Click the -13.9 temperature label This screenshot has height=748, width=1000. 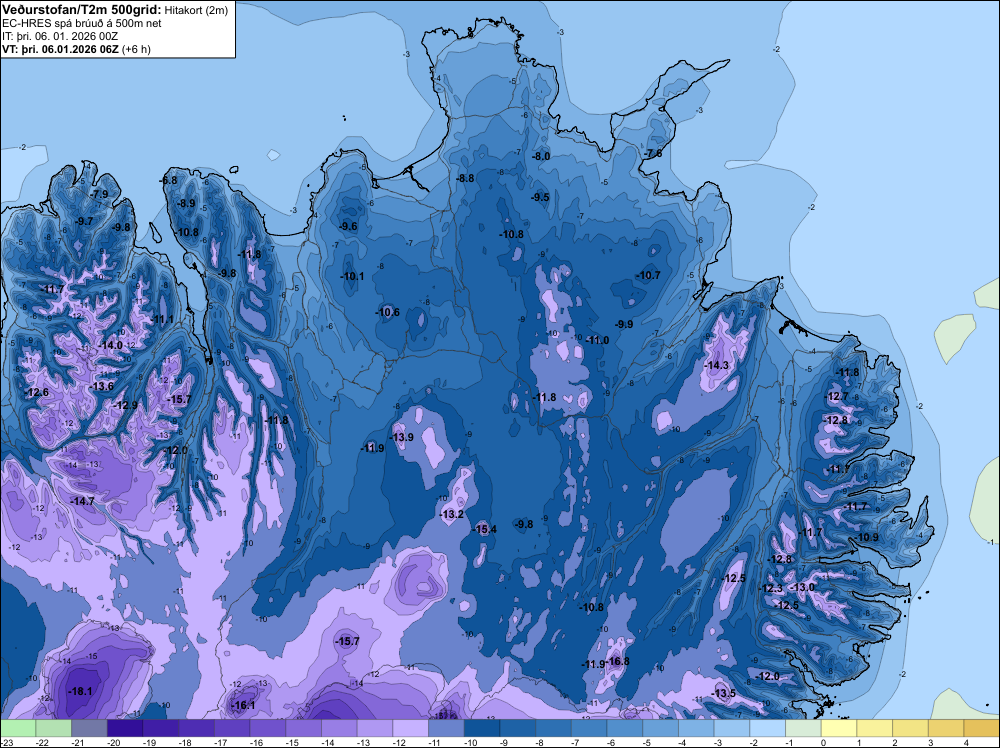(x=401, y=437)
